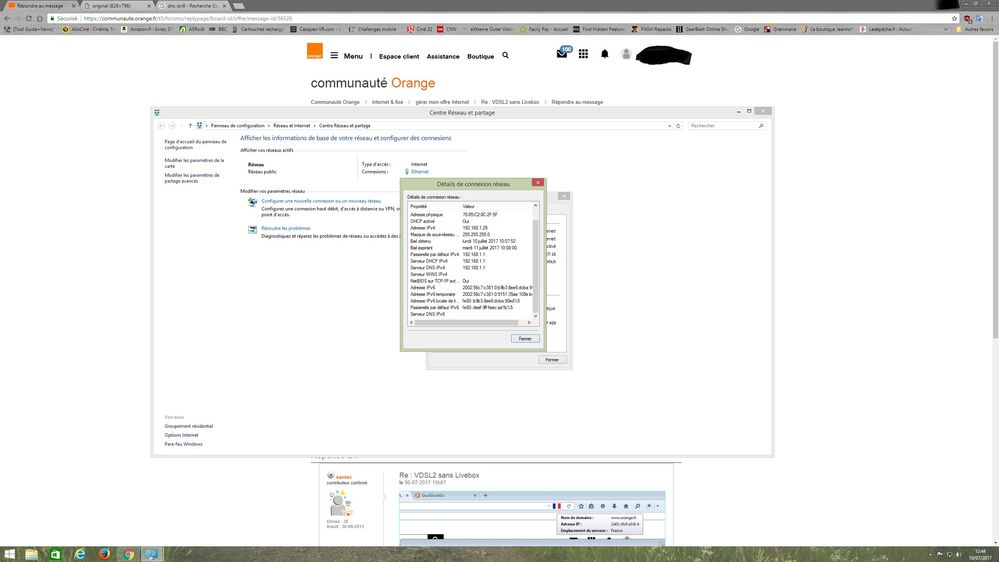Switch to the original (826×796) tab

[x=117, y=6]
